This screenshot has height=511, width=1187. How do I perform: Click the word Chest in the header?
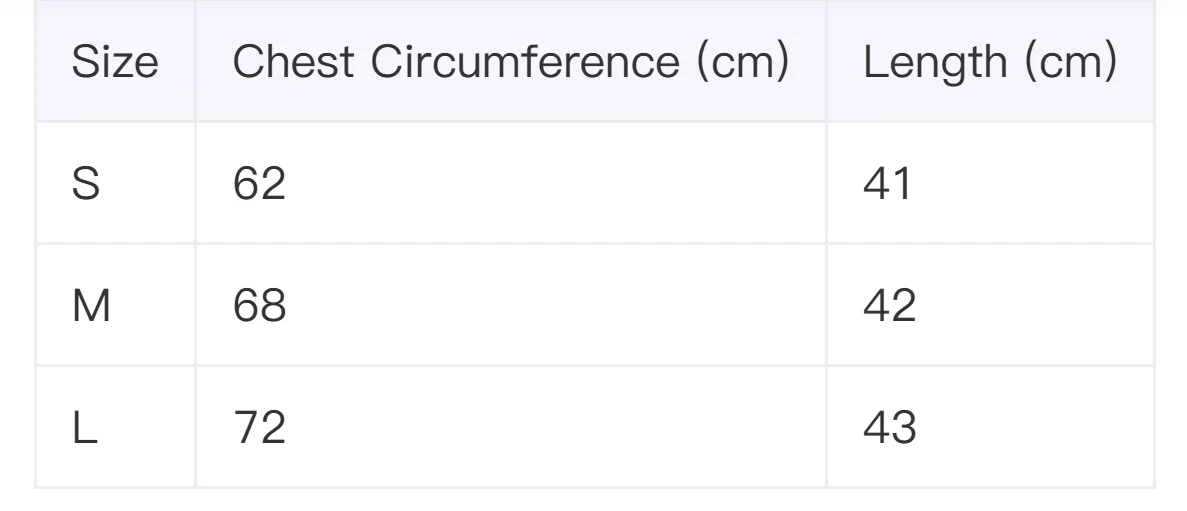click(293, 62)
